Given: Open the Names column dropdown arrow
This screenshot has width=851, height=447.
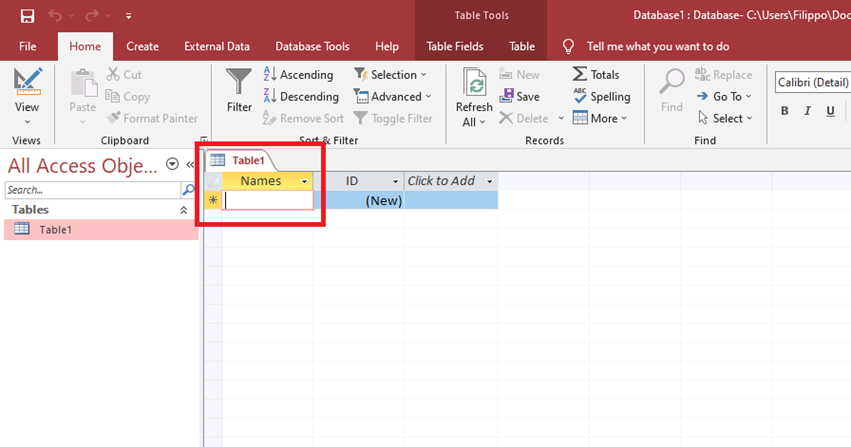Looking at the screenshot, I should (304, 182).
